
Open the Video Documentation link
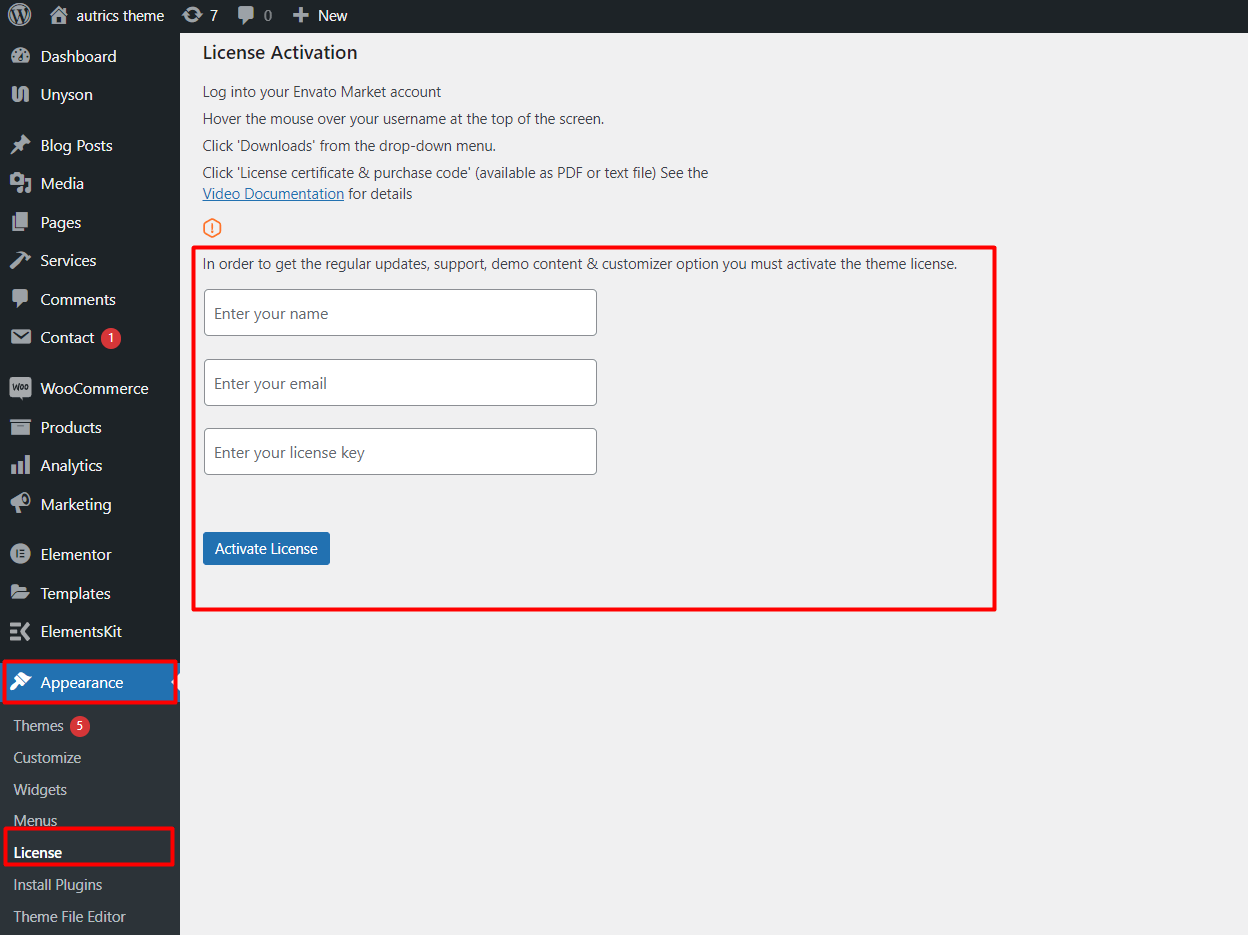pyautogui.click(x=273, y=193)
